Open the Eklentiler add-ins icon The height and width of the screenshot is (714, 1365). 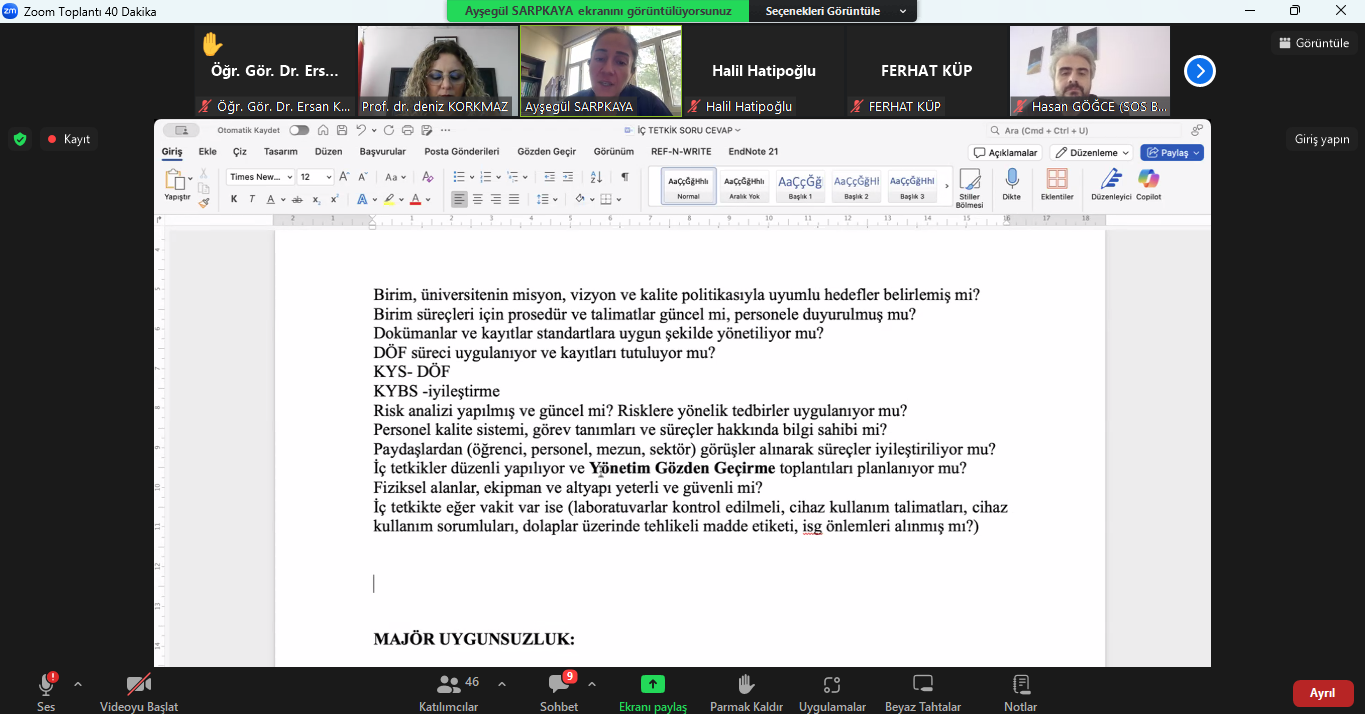(1056, 180)
